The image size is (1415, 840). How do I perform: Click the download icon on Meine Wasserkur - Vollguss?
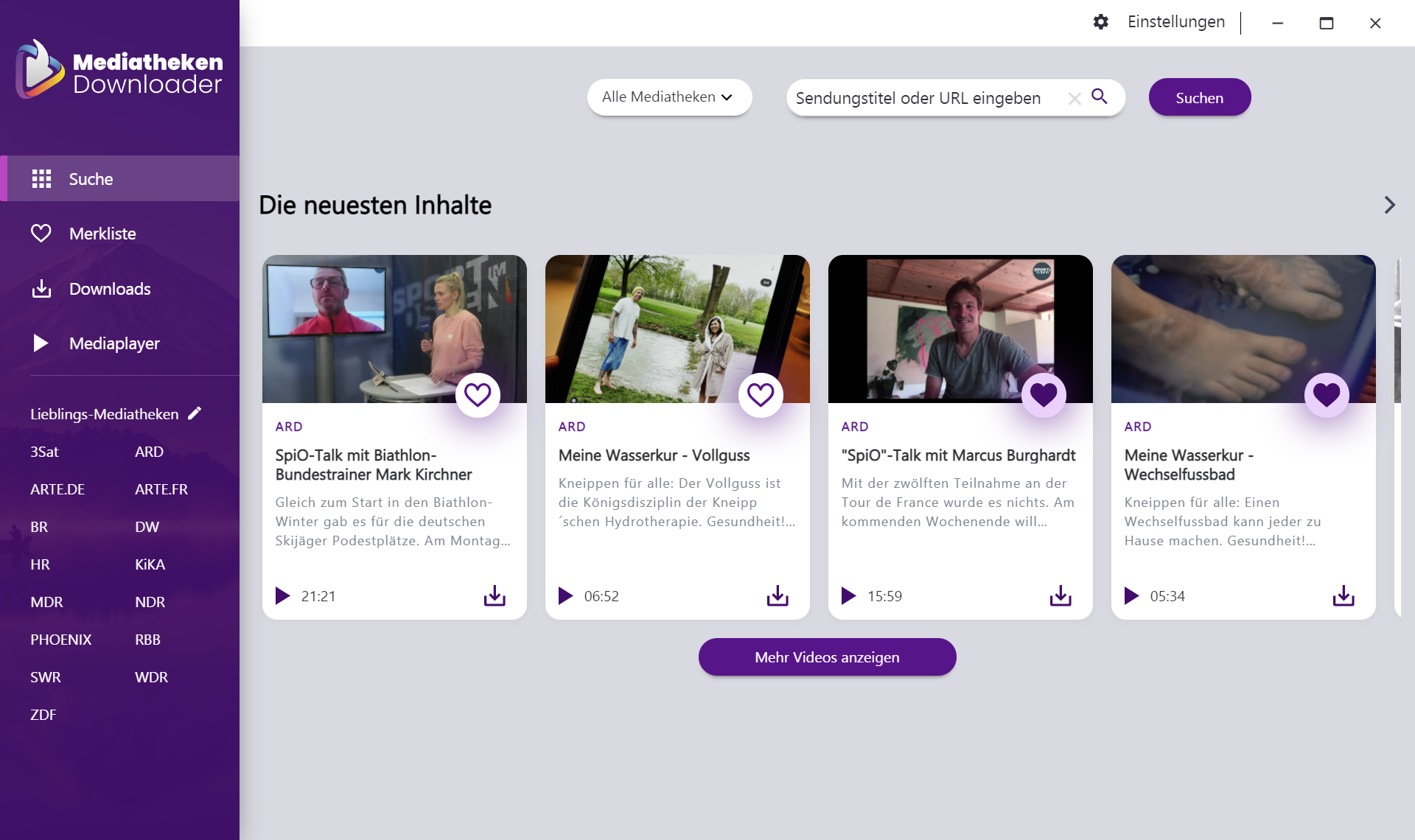[x=778, y=595]
